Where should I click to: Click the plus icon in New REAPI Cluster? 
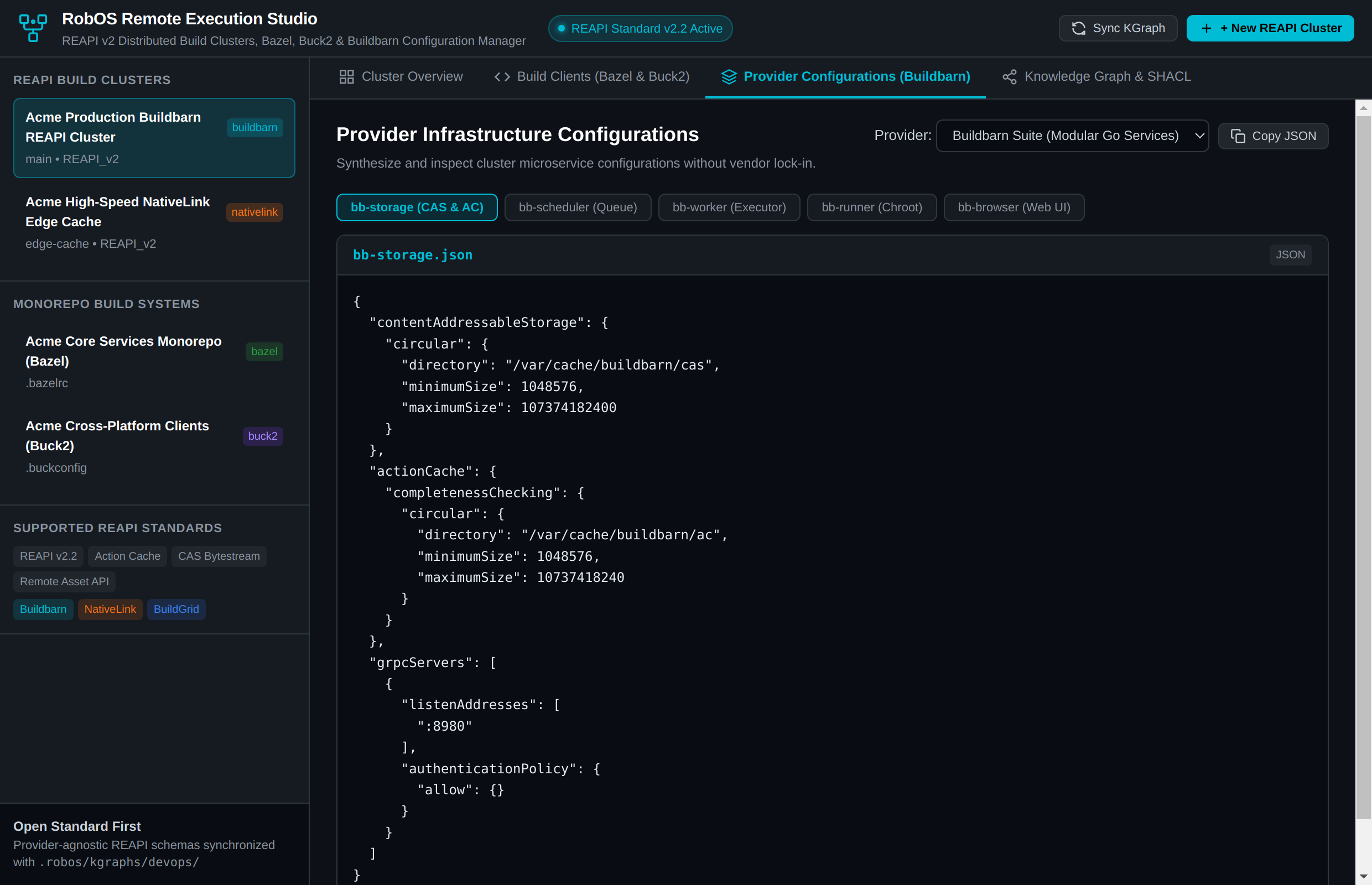coord(1206,28)
